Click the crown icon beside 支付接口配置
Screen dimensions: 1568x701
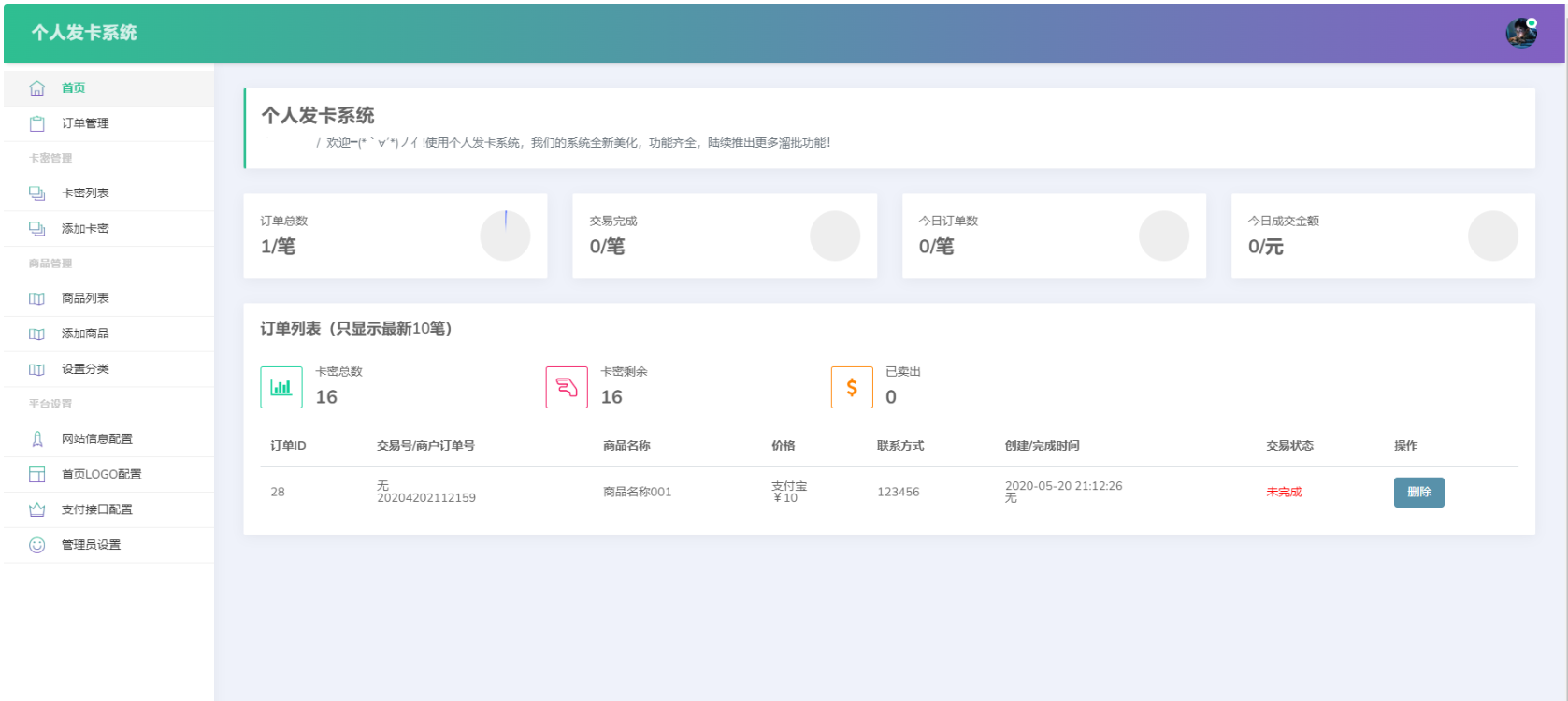[x=36, y=509]
